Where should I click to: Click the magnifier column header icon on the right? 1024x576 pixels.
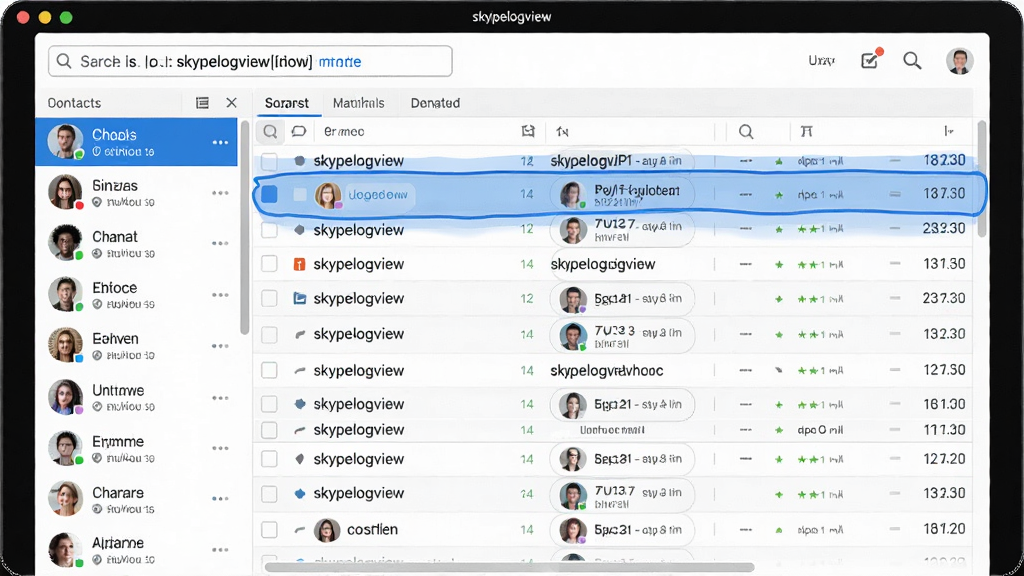746,132
